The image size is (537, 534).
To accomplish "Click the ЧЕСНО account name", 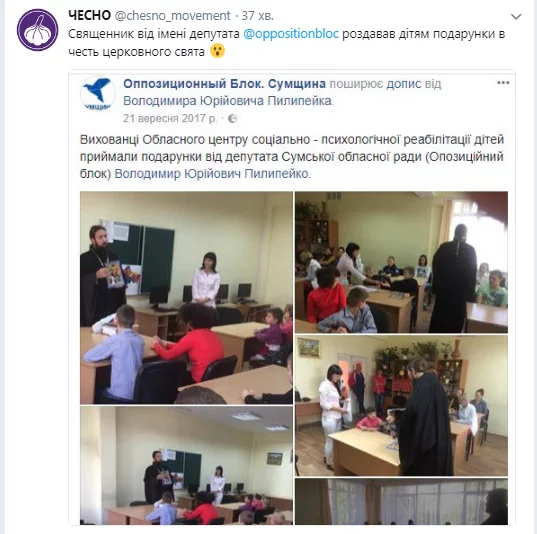I will pyautogui.click(x=89, y=15).
